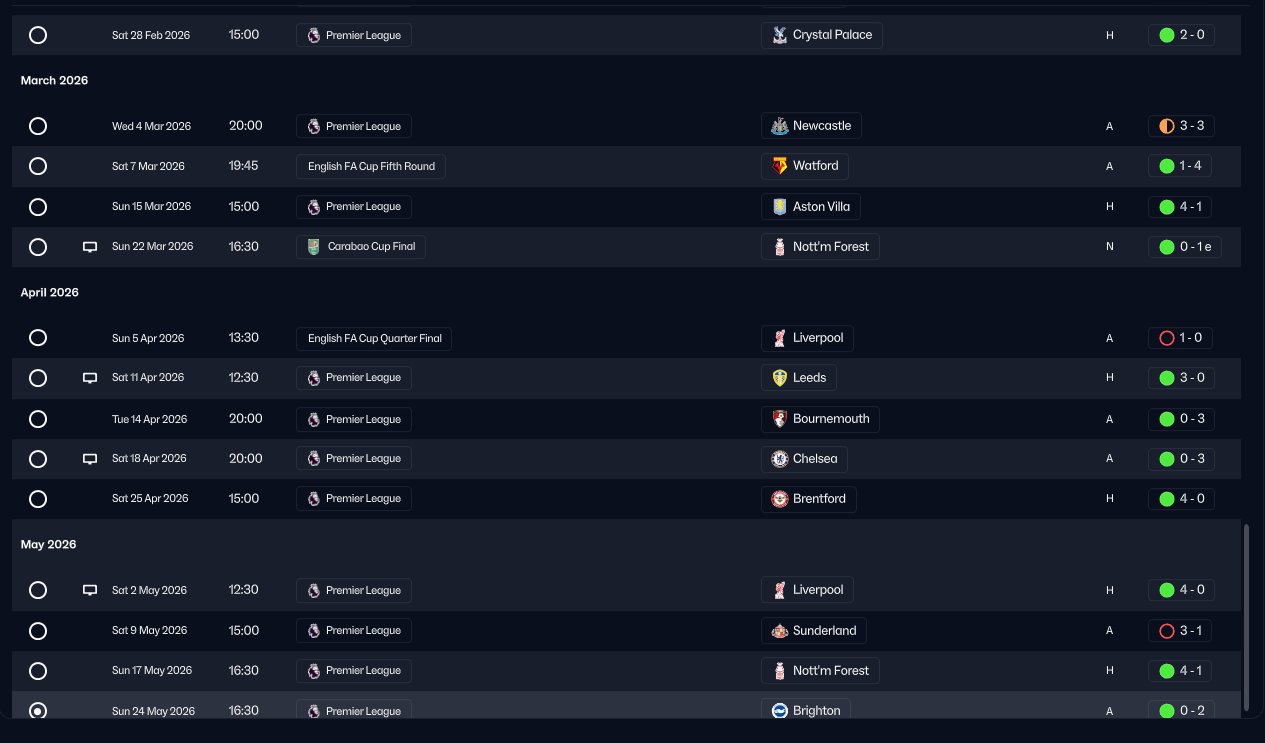Open the Brentford team link
This screenshot has height=743, width=1265.
point(819,499)
